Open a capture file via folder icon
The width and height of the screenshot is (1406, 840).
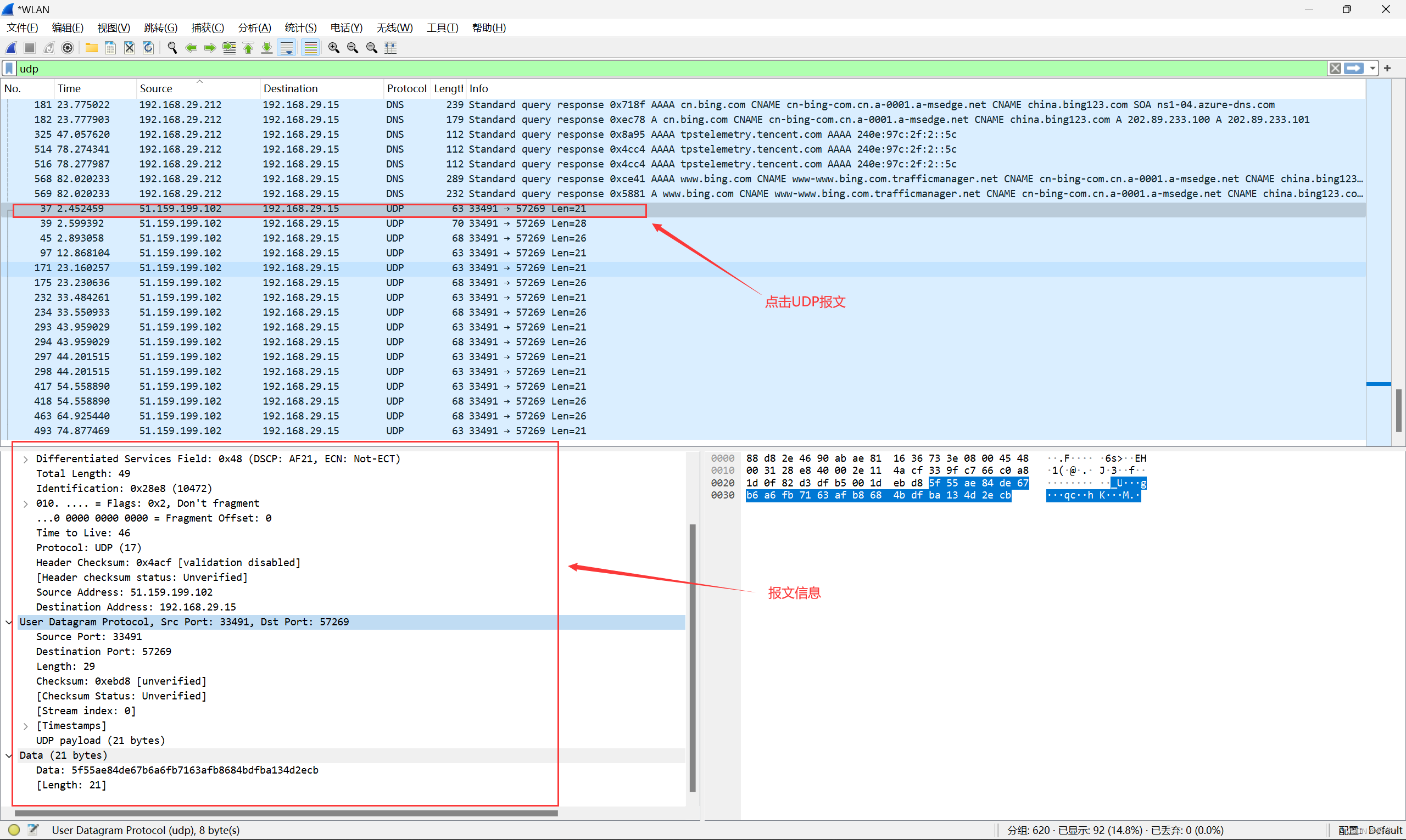point(92,48)
